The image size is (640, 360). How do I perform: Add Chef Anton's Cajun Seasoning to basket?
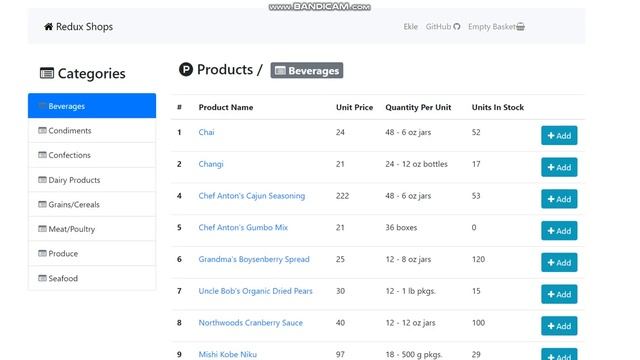click(559, 199)
